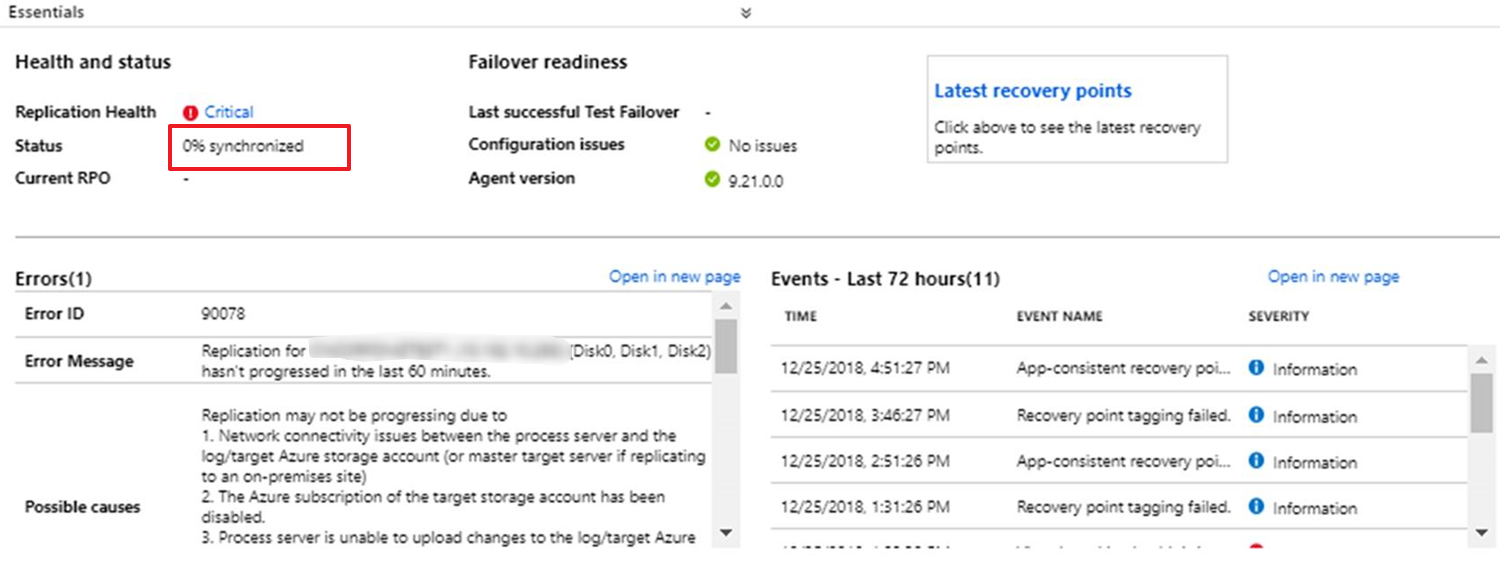
Task: Click green check icon beside No issues
Action: point(712,145)
